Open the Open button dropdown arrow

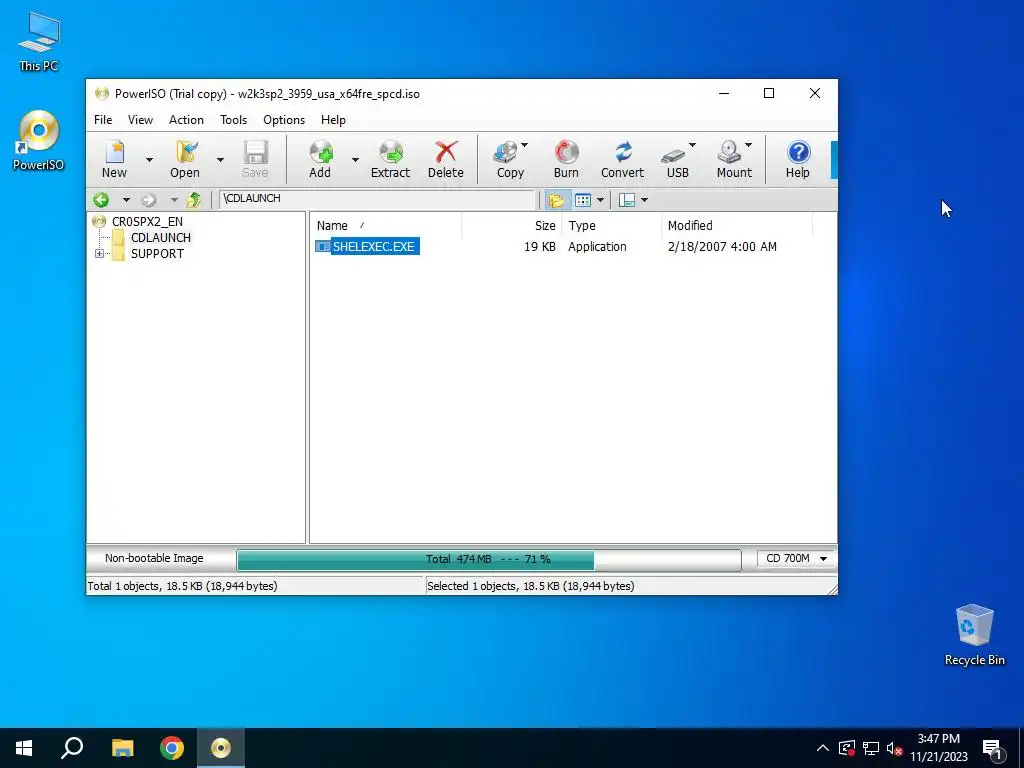pos(220,159)
